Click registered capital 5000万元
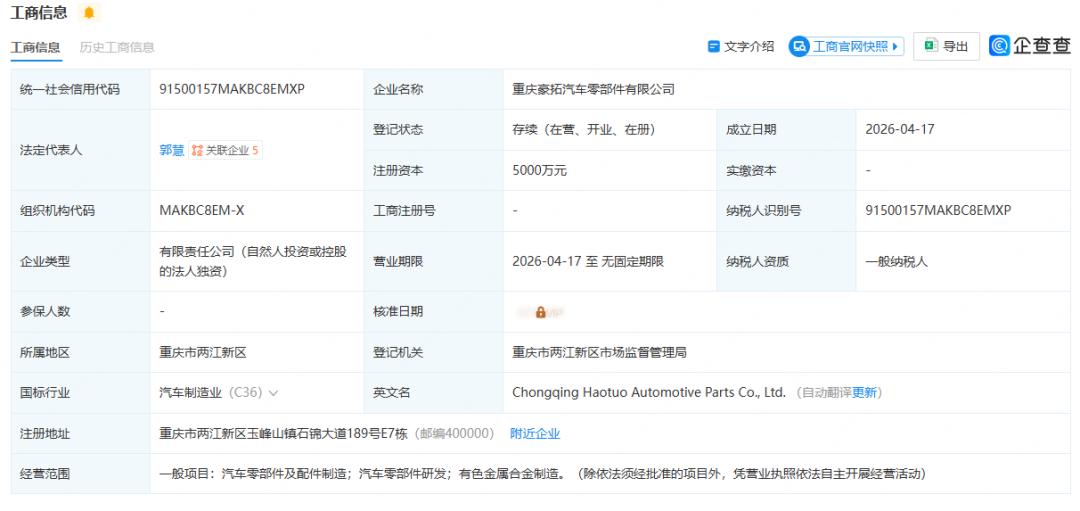Screen dimensions: 1080x511 pyautogui.click(x=539, y=170)
